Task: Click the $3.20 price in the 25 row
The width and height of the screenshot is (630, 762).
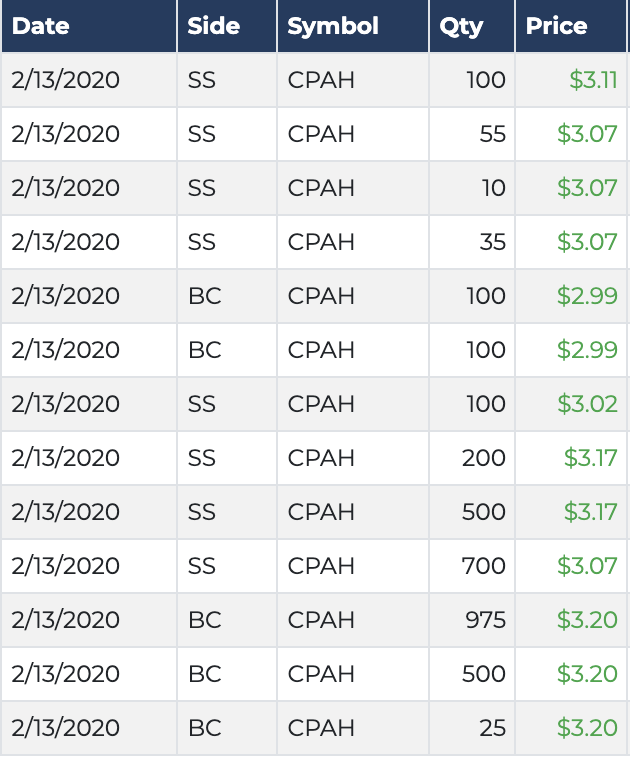Action: [587, 728]
